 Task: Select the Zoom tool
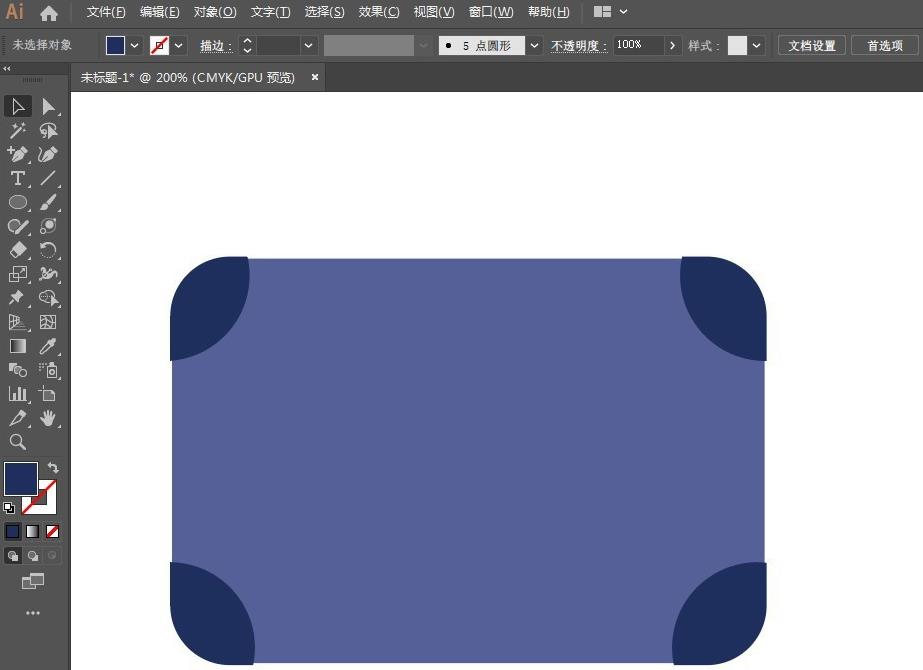(18, 442)
